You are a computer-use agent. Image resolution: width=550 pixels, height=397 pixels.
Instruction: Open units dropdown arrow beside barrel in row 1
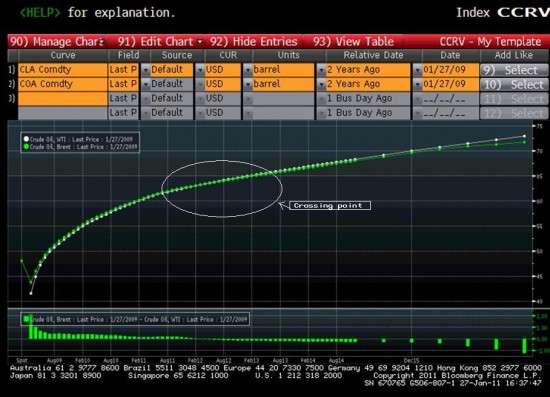point(248,70)
